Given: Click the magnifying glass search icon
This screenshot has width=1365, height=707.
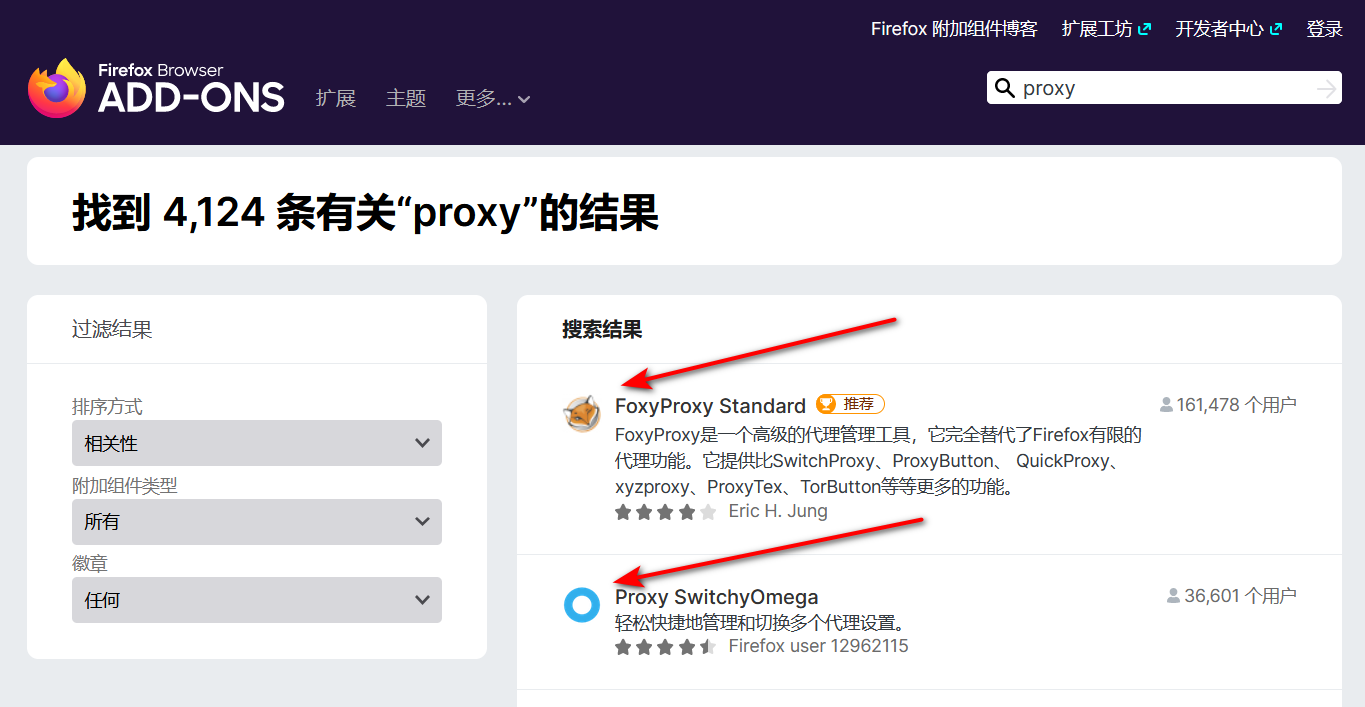Looking at the screenshot, I should coord(1005,88).
